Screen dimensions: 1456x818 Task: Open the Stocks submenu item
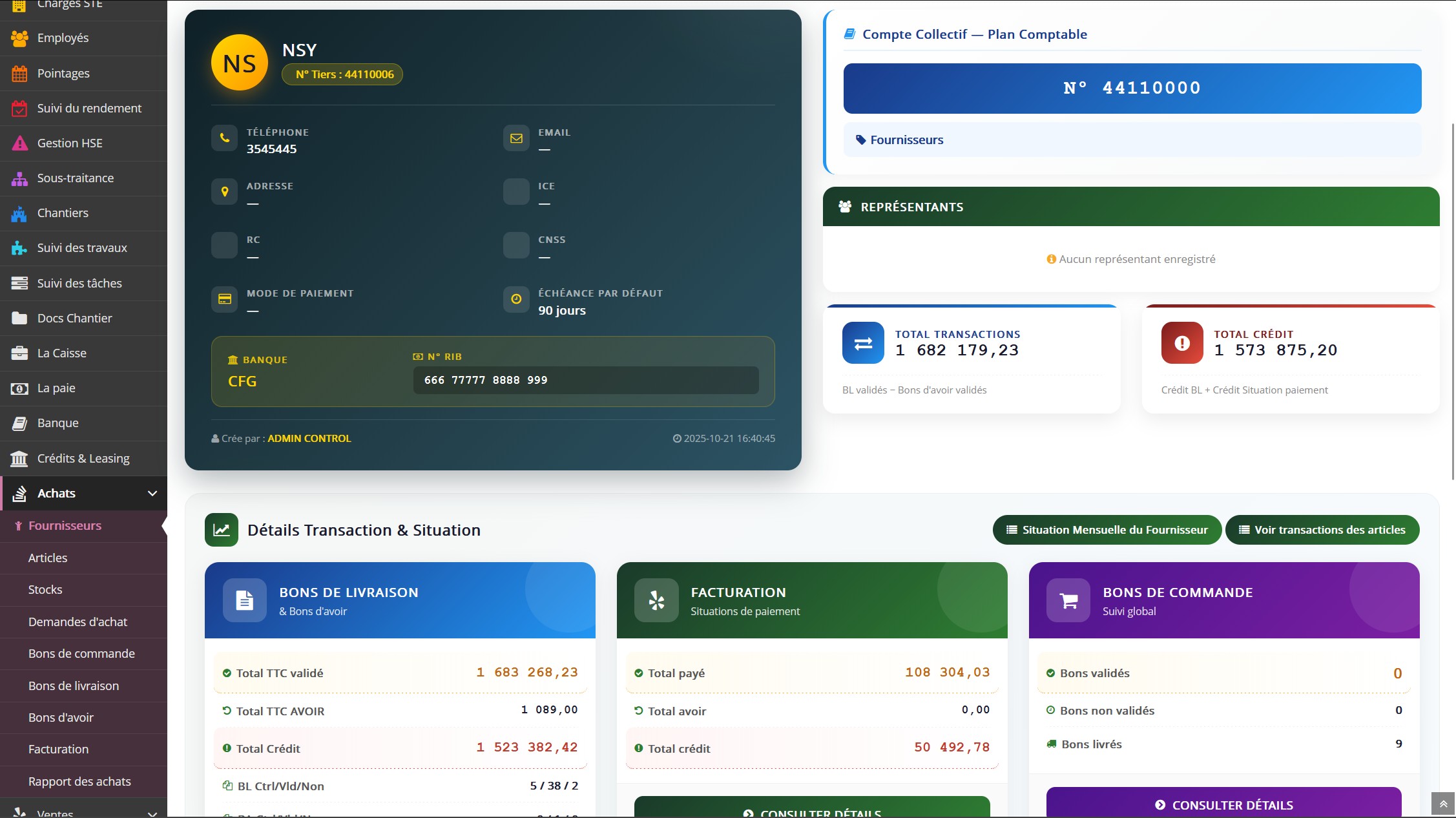(x=83, y=590)
